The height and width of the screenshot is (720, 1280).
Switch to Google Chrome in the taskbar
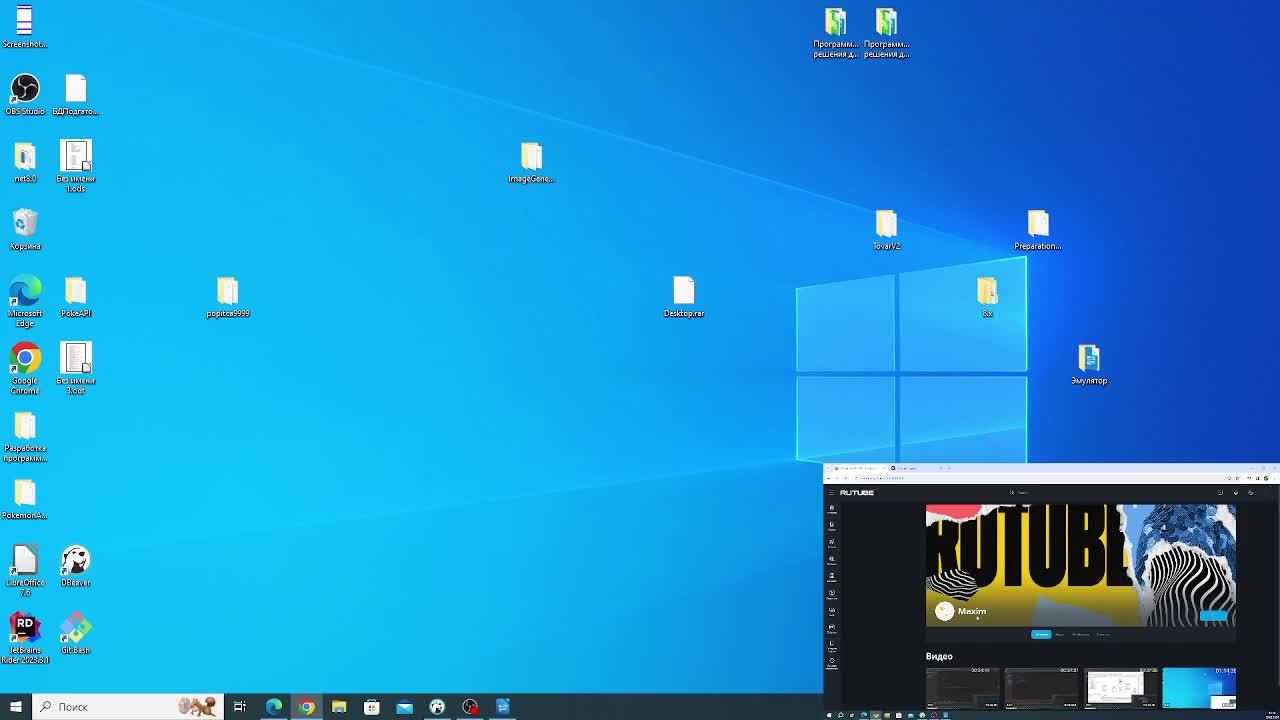pos(306,707)
